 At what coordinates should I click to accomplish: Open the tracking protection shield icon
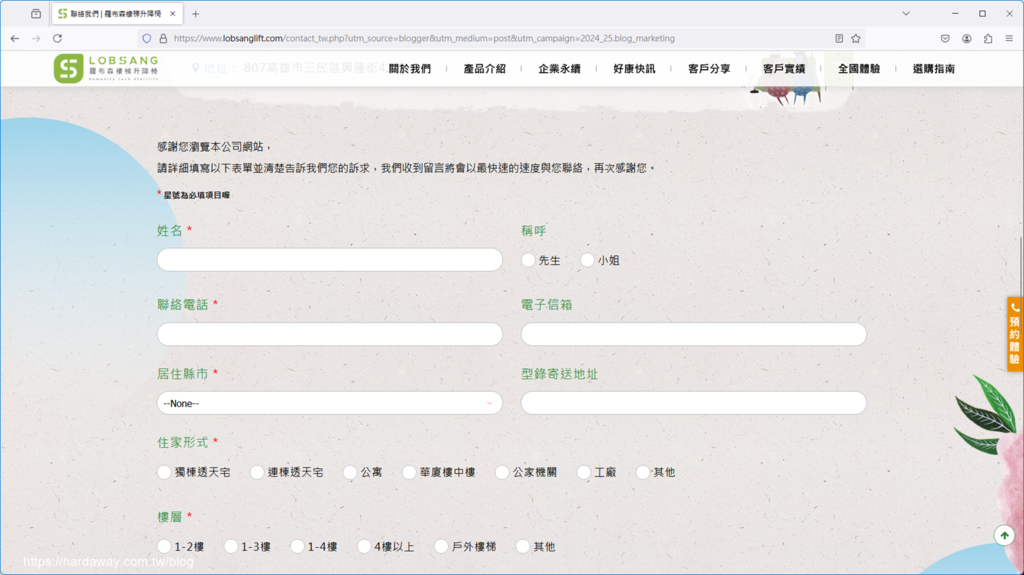[x=147, y=39]
